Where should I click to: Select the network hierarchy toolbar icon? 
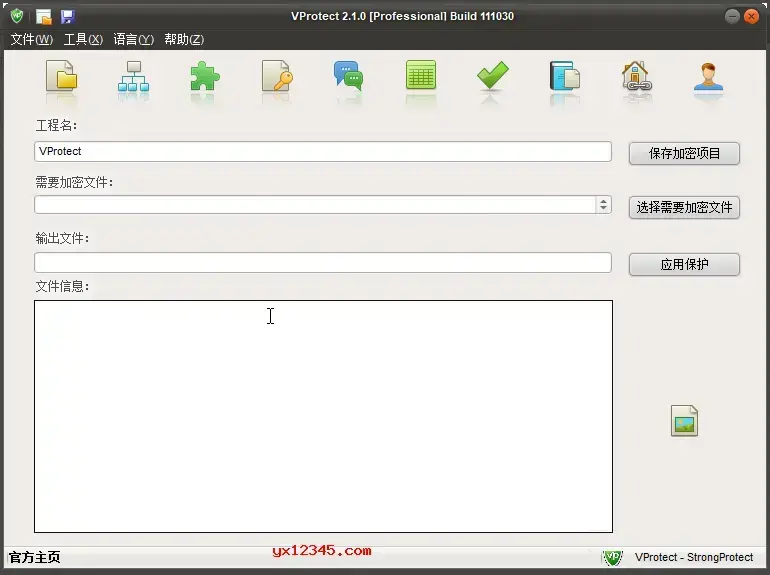(x=133, y=76)
